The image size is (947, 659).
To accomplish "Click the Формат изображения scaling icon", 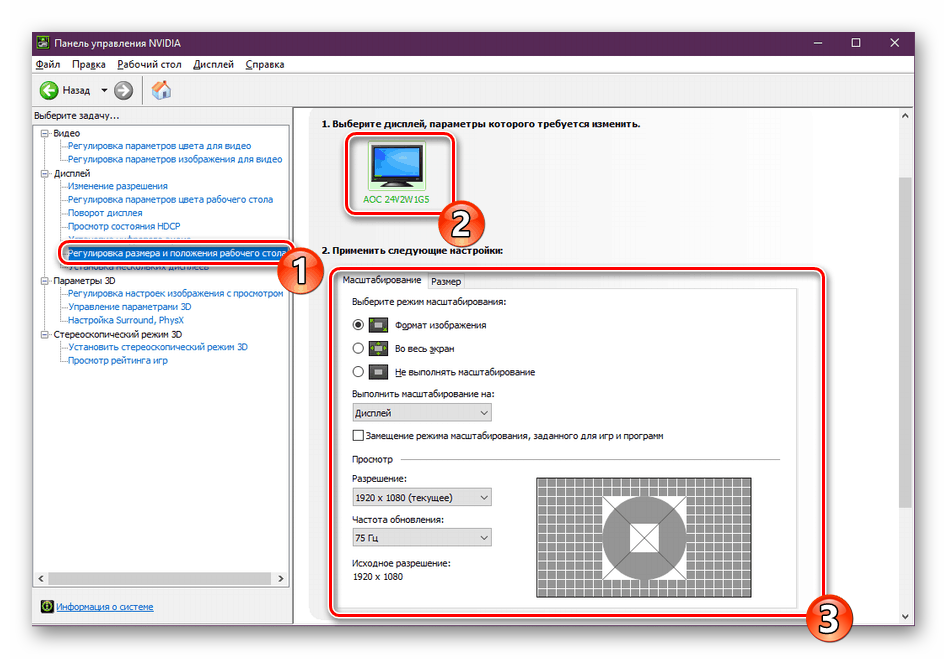I will [378, 325].
